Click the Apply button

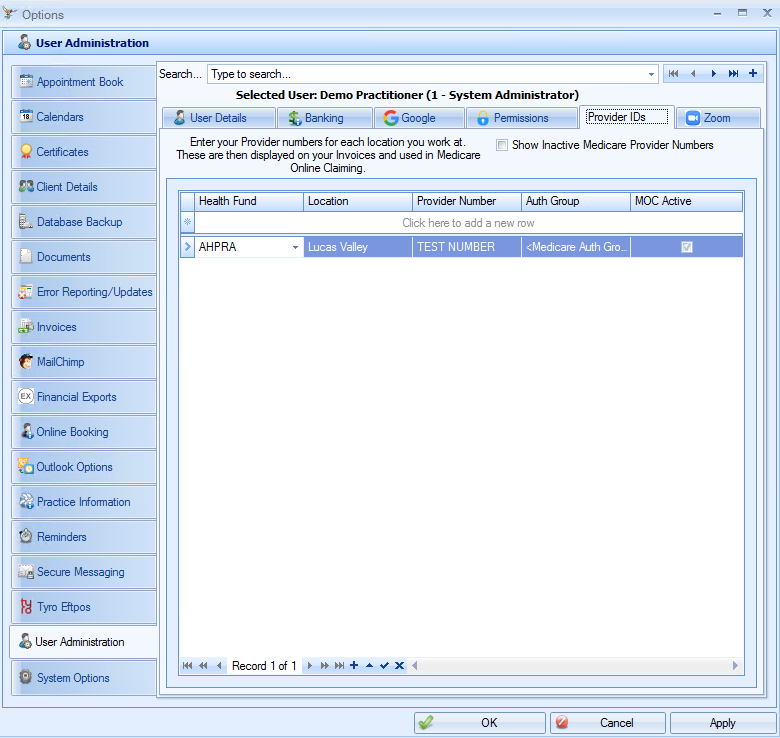(x=723, y=723)
